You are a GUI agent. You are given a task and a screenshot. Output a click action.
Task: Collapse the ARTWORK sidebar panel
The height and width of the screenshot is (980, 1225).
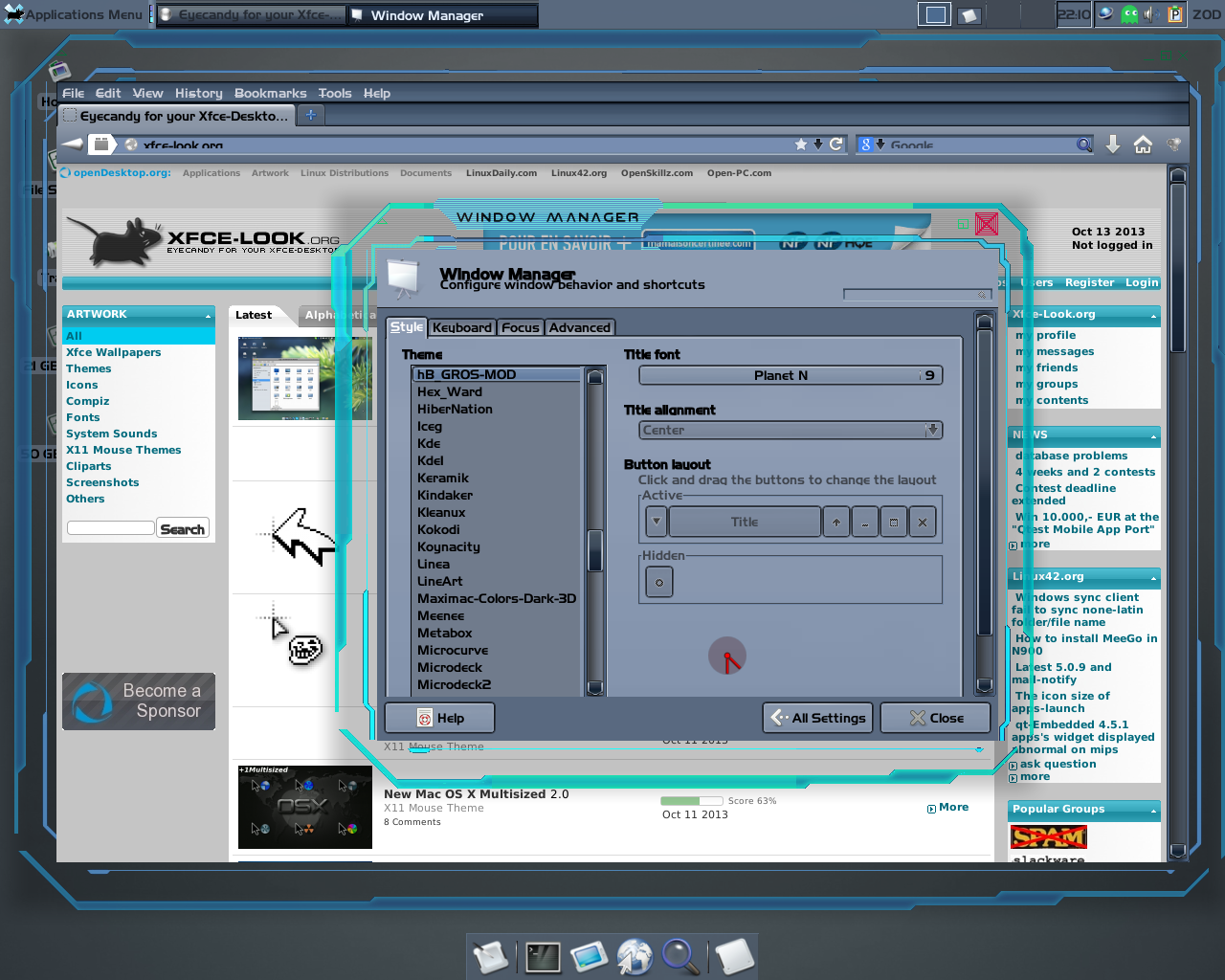pyautogui.click(x=208, y=316)
